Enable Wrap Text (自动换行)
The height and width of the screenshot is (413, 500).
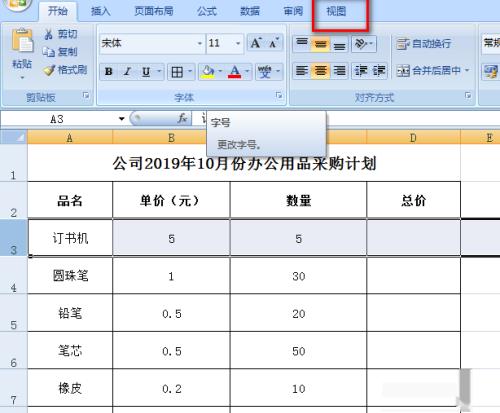(x=423, y=43)
